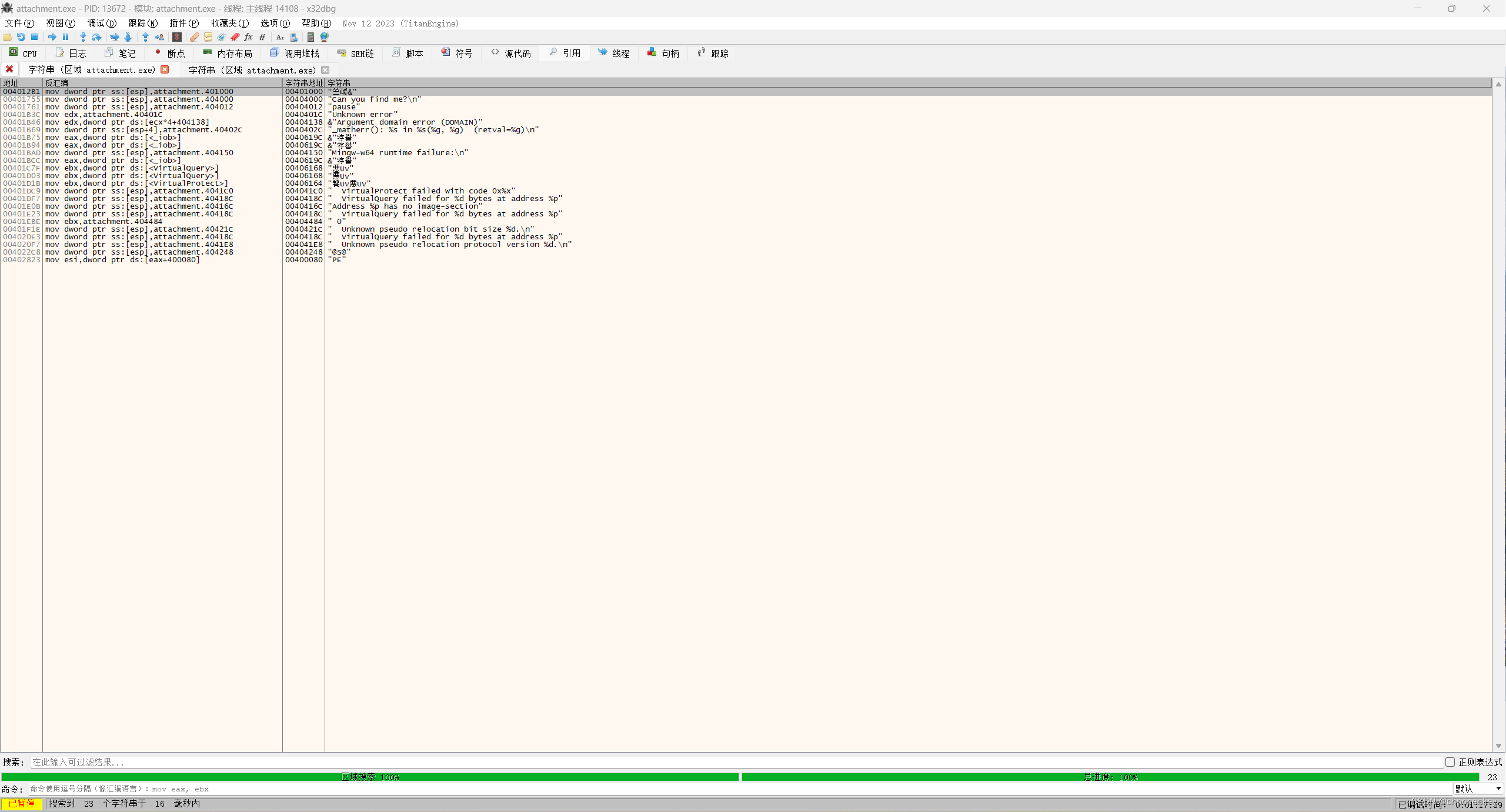The height and width of the screenshot is (812, 1506).
Task: Open the 断点 breakpoints tab
Action: tap(169, 53)
